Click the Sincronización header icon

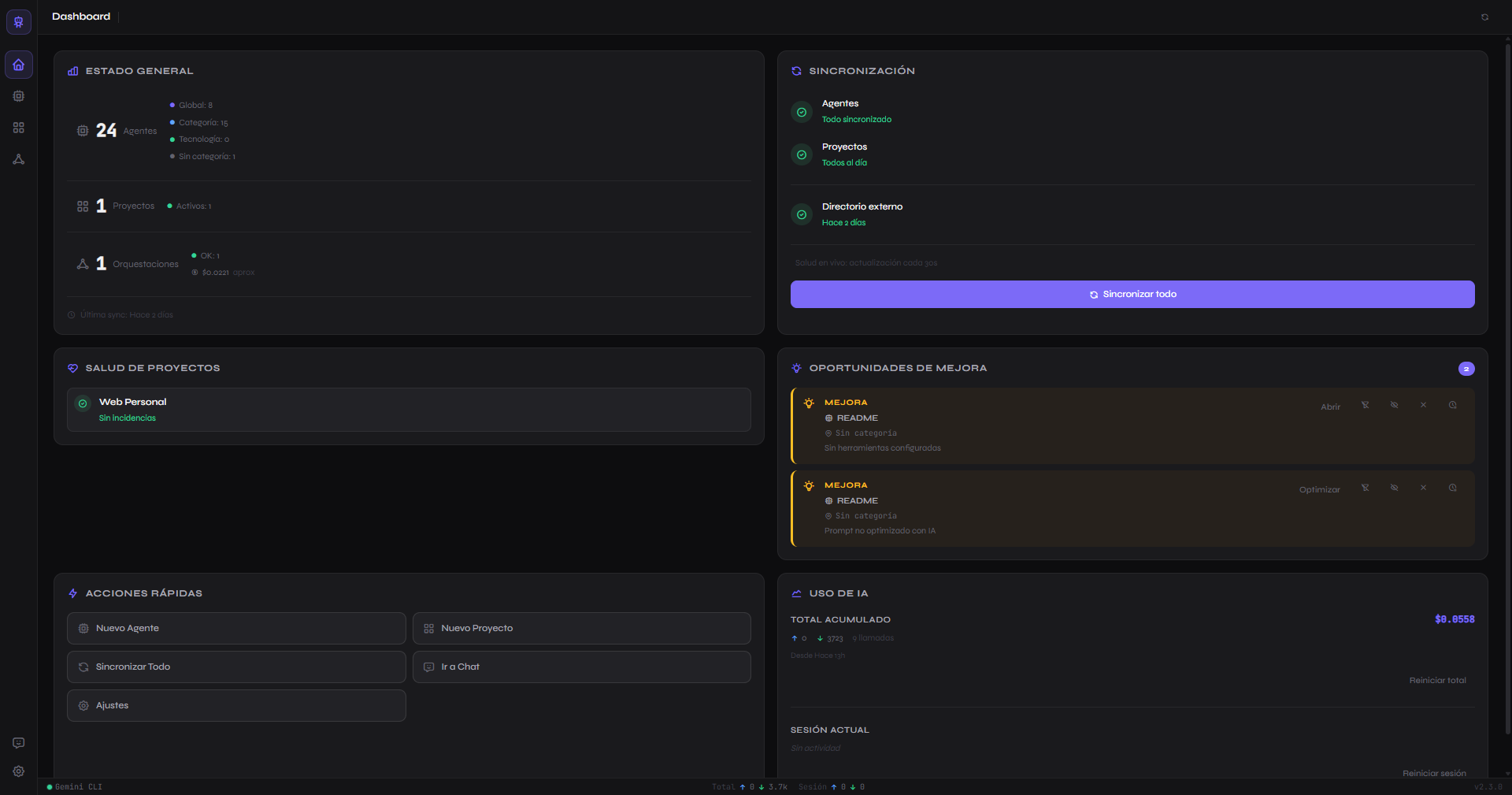[796, 71]
